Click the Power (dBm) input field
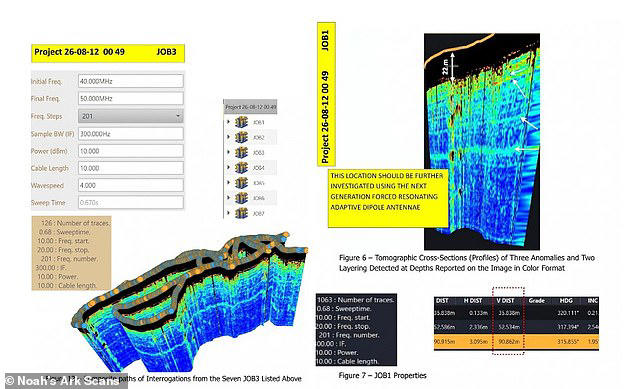634x389 pixels. click(x=131, y=151)
